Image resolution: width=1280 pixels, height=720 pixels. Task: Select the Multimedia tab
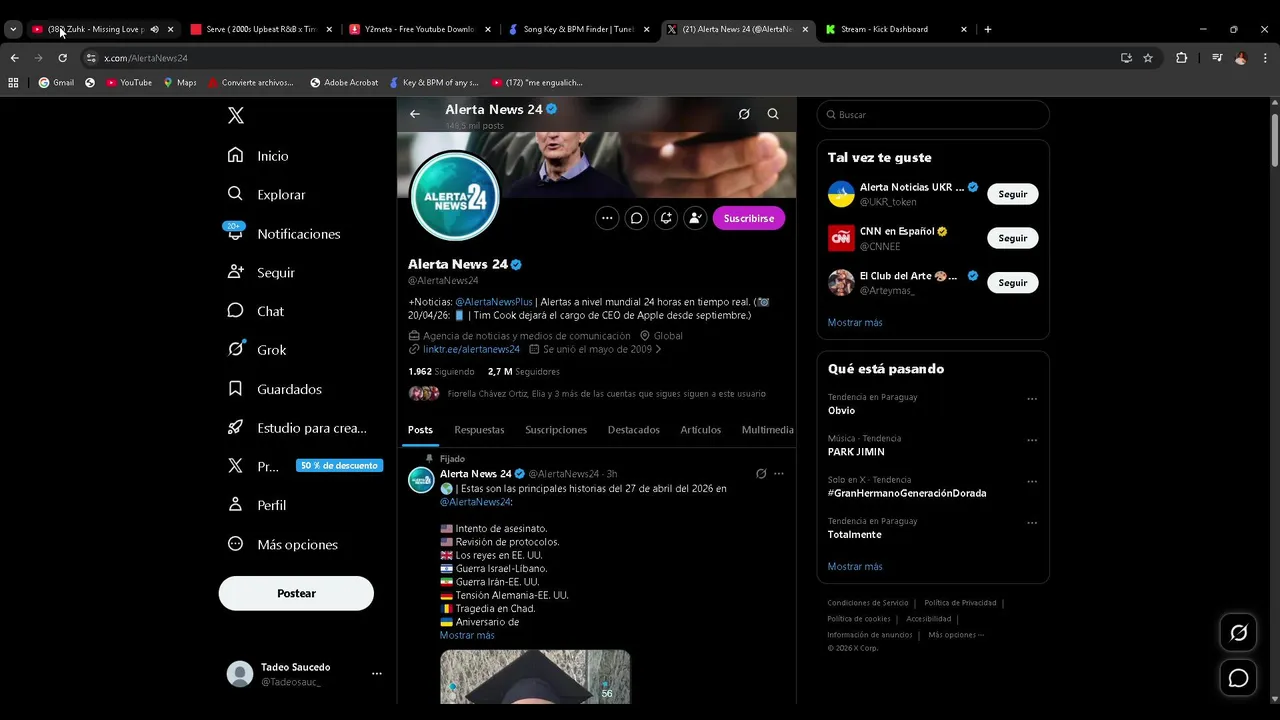pos(767,430)
